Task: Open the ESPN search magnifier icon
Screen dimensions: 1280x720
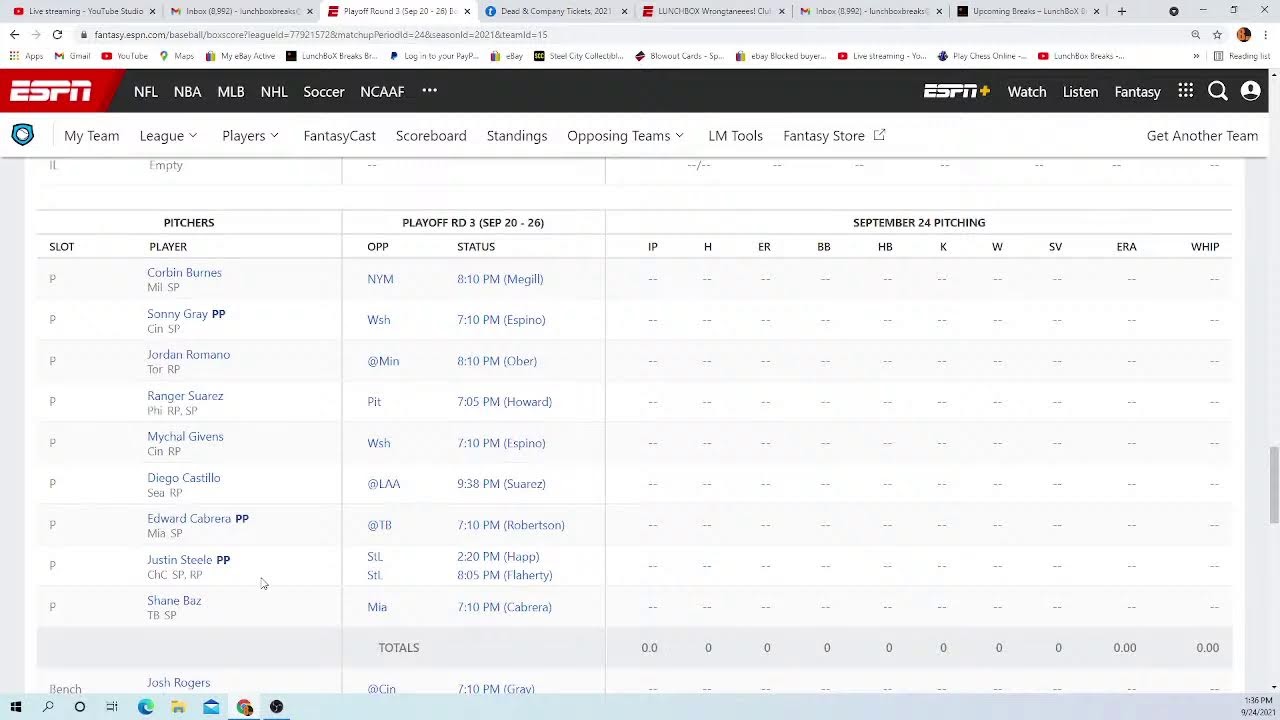Action: (1217, 91)
